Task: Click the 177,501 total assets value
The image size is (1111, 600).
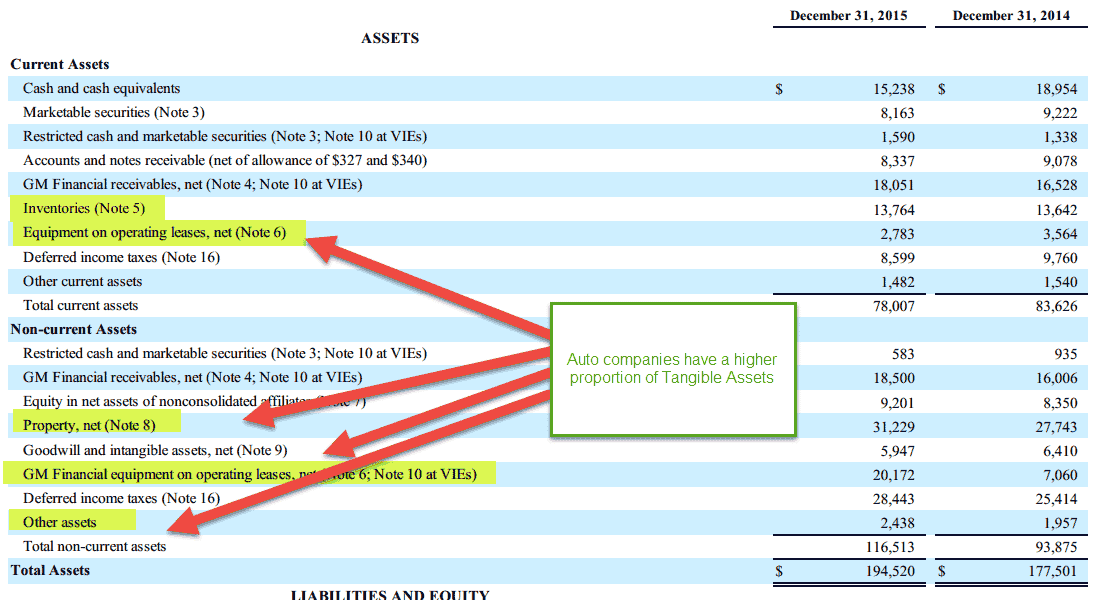Action: point(1053,572)
